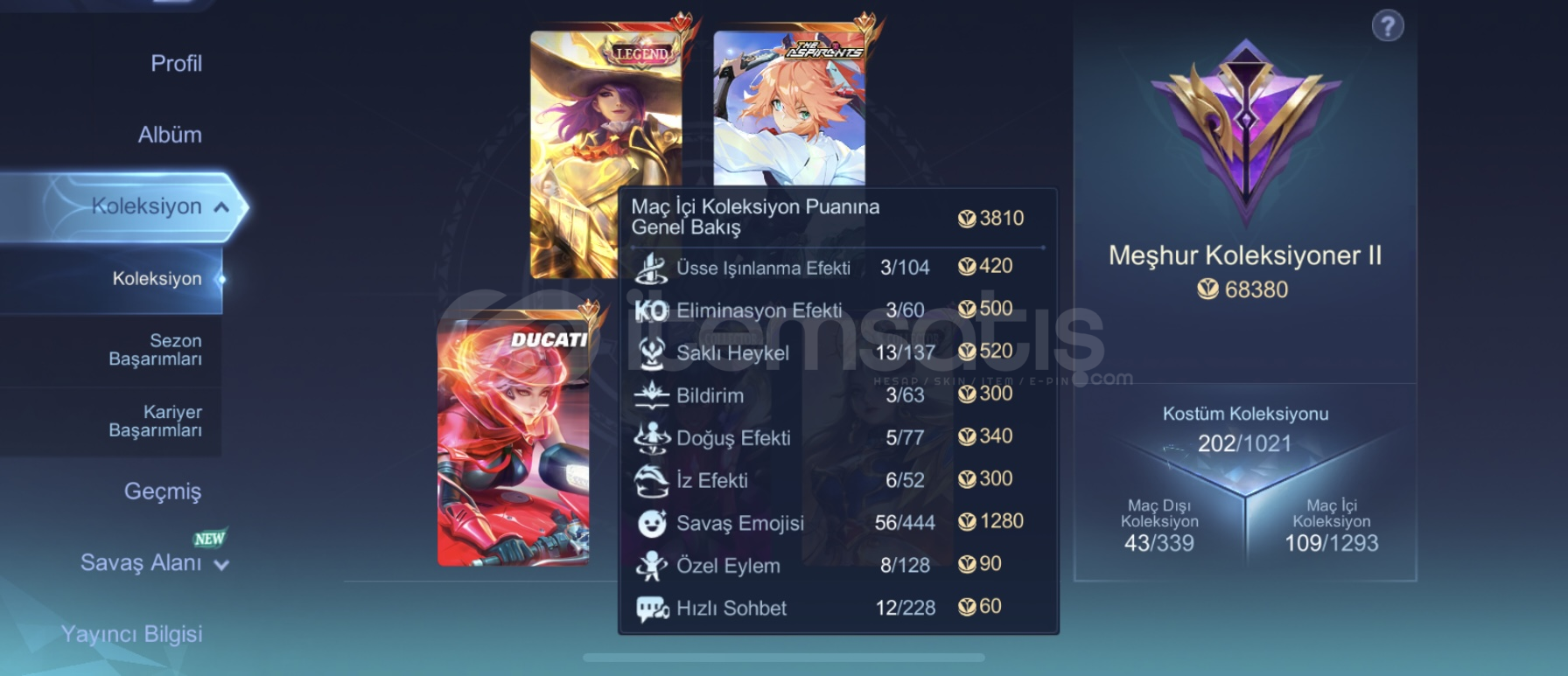Select the Özel Eylem action icon
The width and height of the screenshot is (1568, 676).
pos(651,565)
